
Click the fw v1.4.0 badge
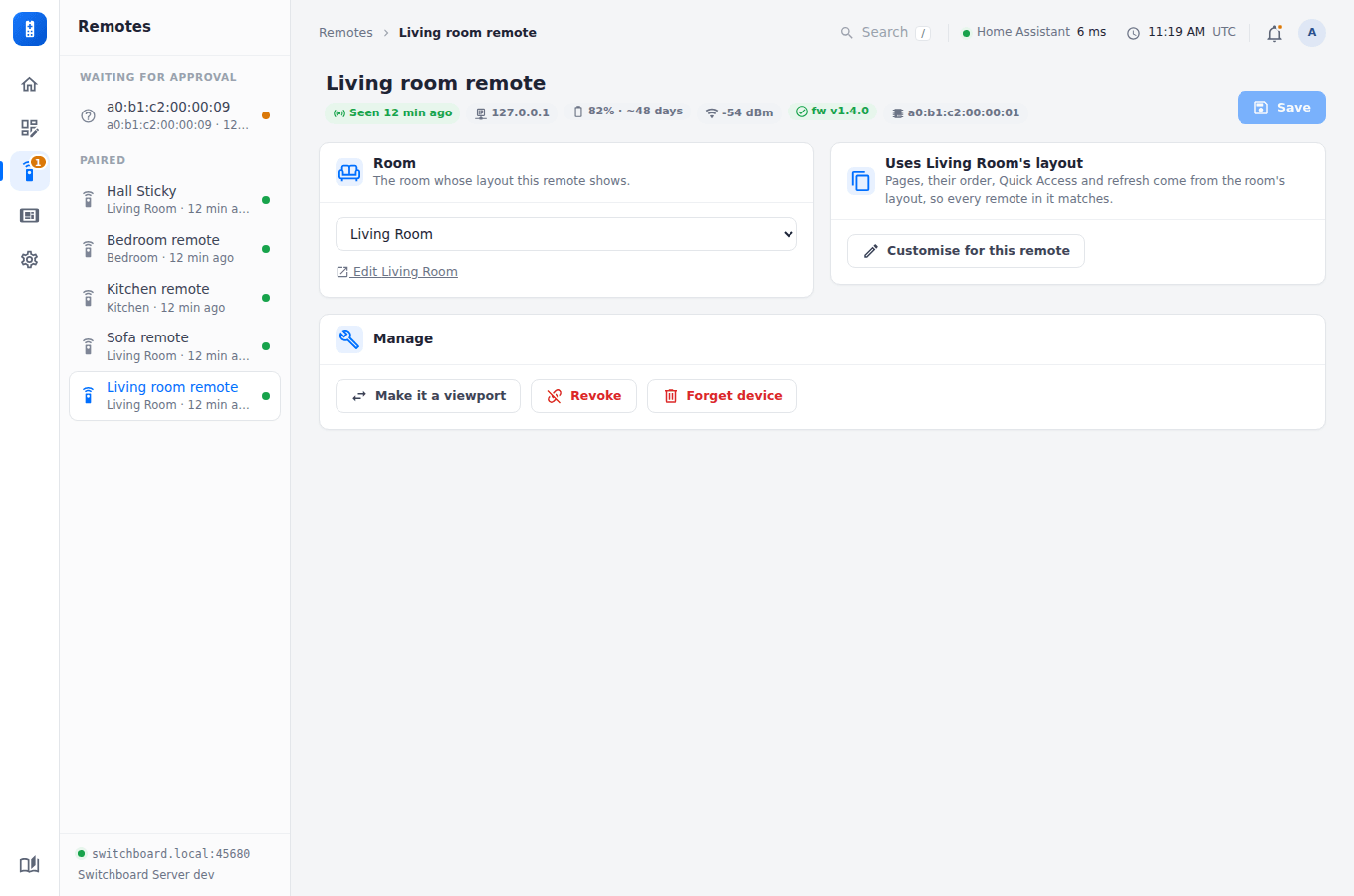[x=832, y=112]
